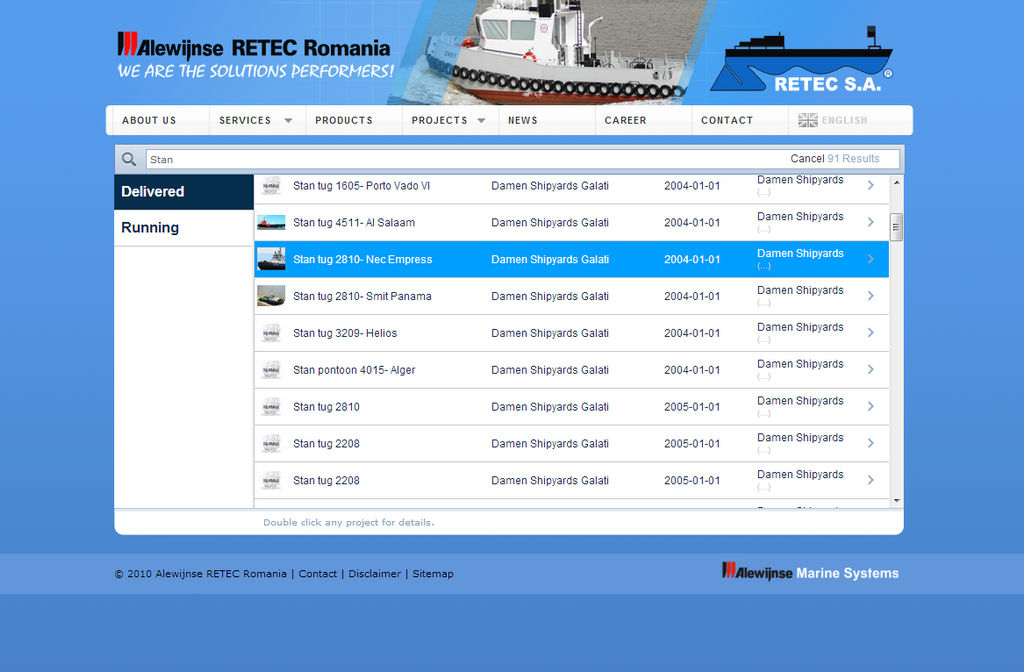Image resolution: width=1024 pixels, height=672 pixels.
Task: Open the Services dropdown arrow
Action: 288,121
